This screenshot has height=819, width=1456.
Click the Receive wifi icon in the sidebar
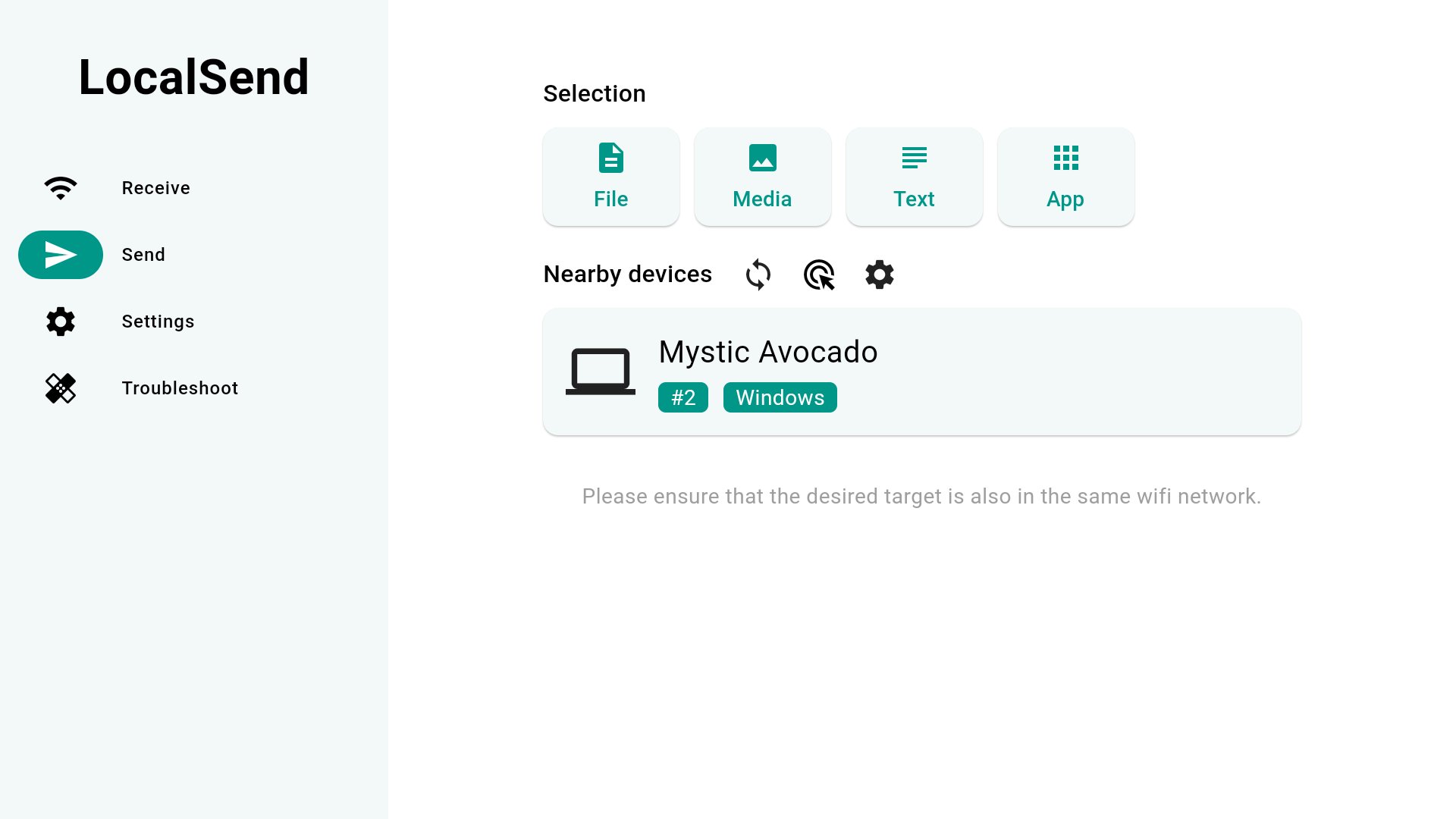point(60,188)
